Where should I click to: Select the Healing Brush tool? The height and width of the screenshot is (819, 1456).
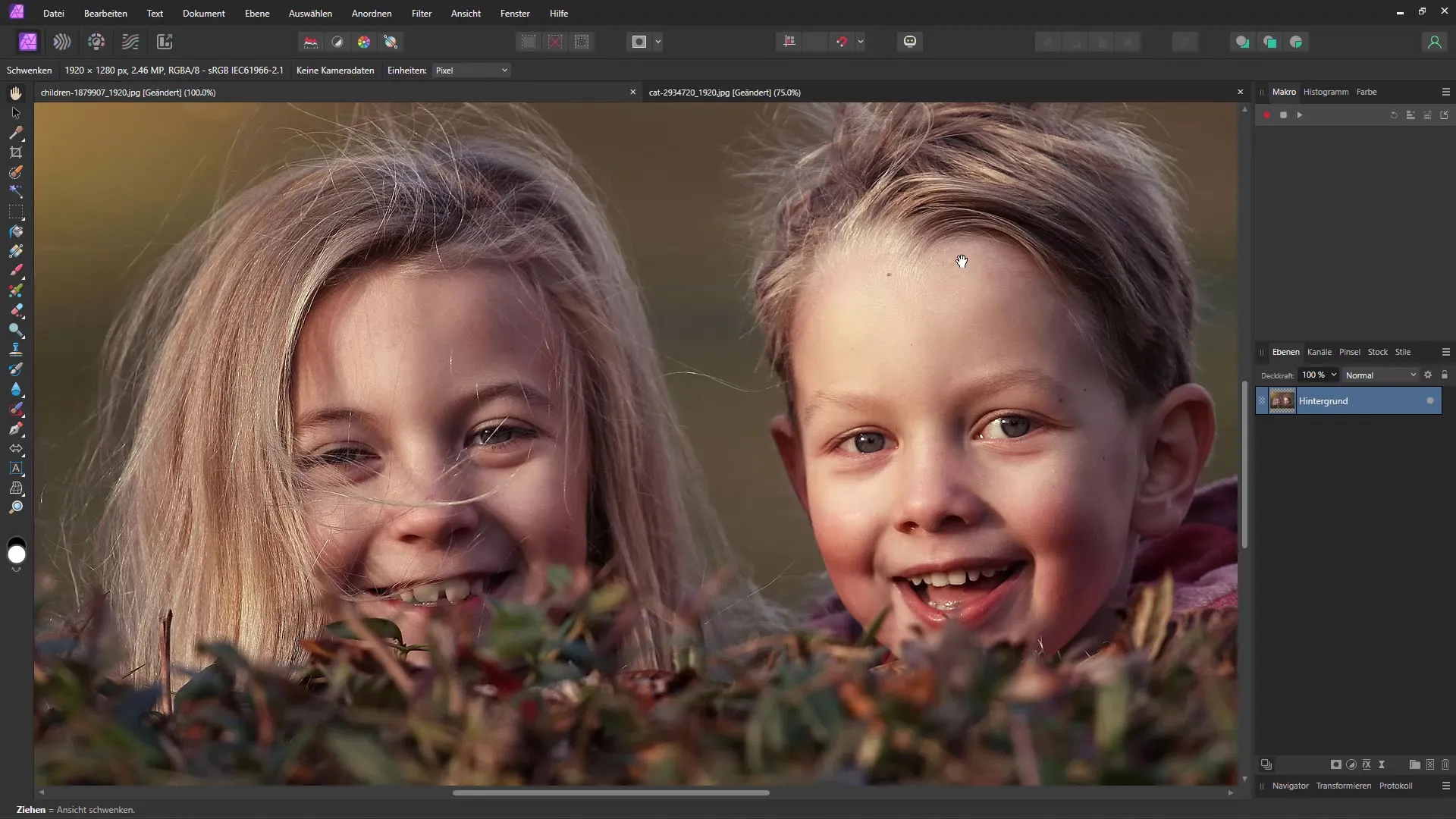click(16, 409)
